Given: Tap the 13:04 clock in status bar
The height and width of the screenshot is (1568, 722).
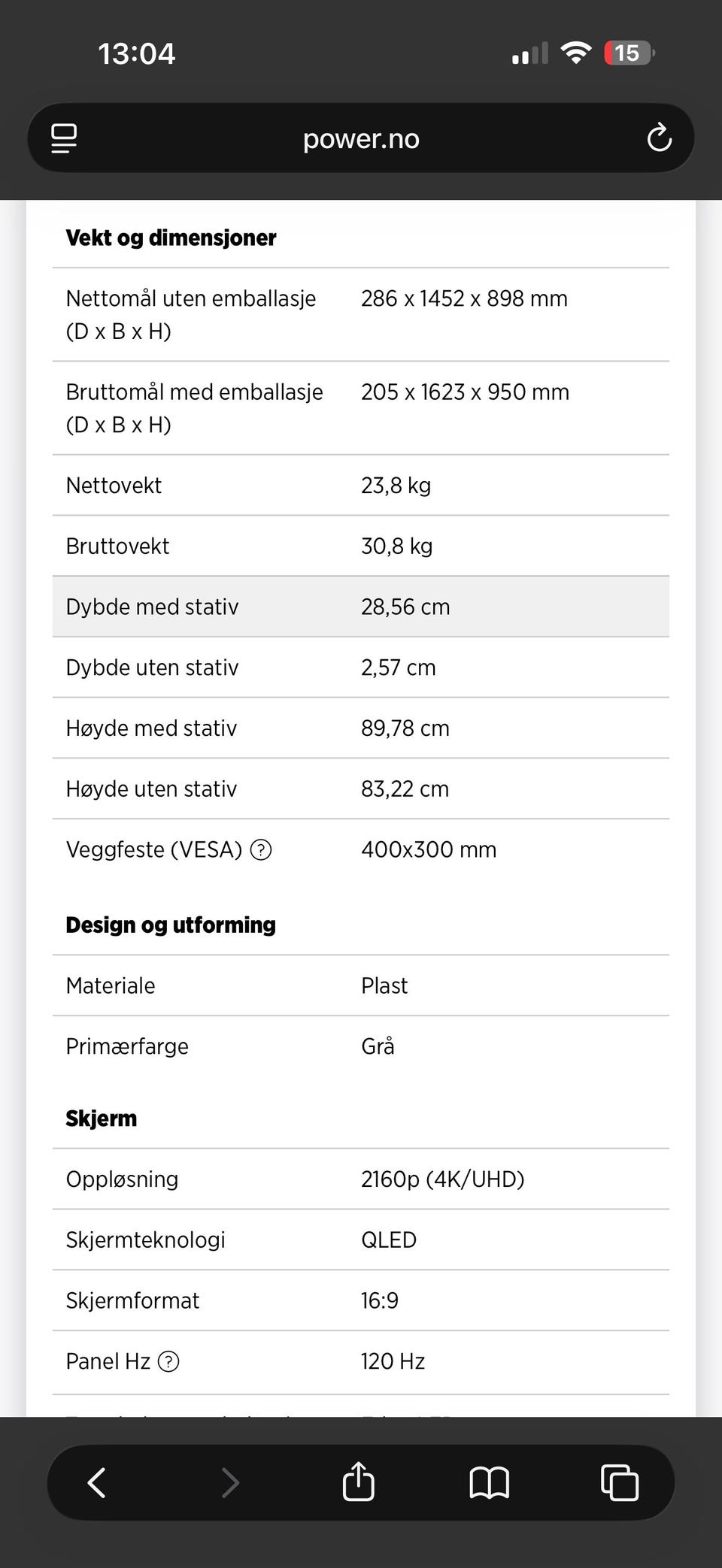Looking at the screenshot, I should coord(136,53).
